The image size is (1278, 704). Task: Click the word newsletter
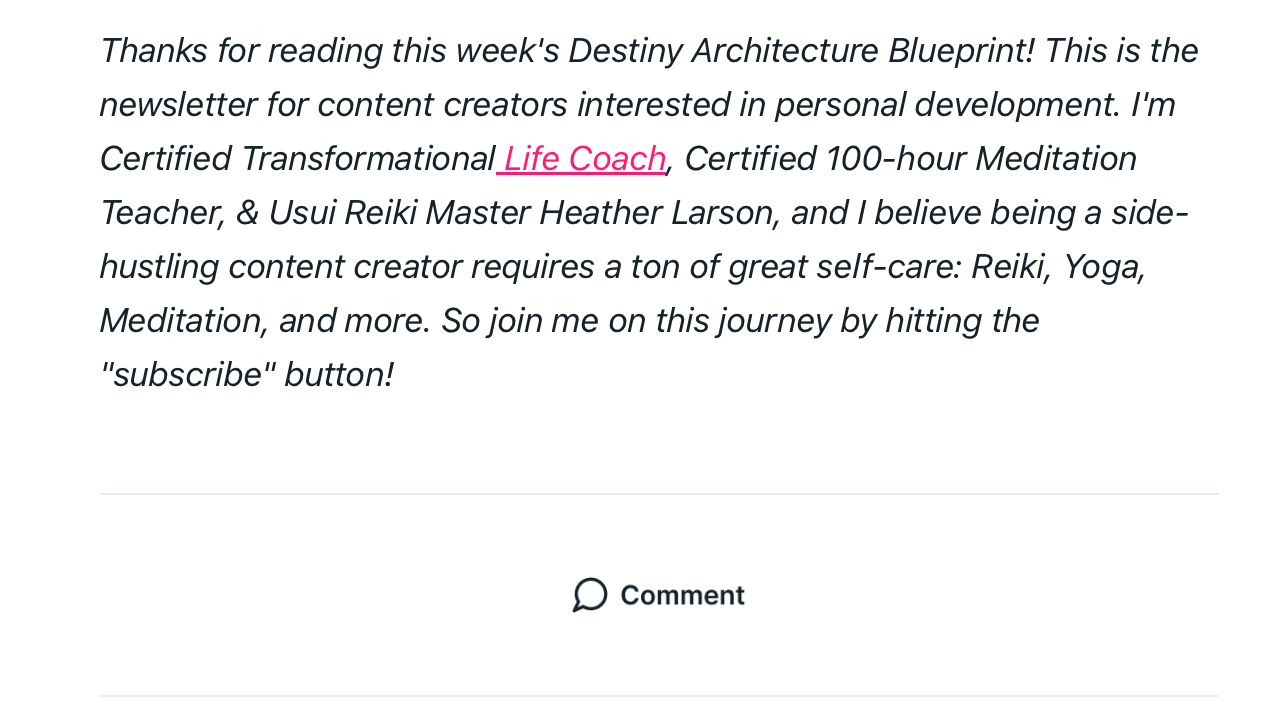(x=178, y=104)
